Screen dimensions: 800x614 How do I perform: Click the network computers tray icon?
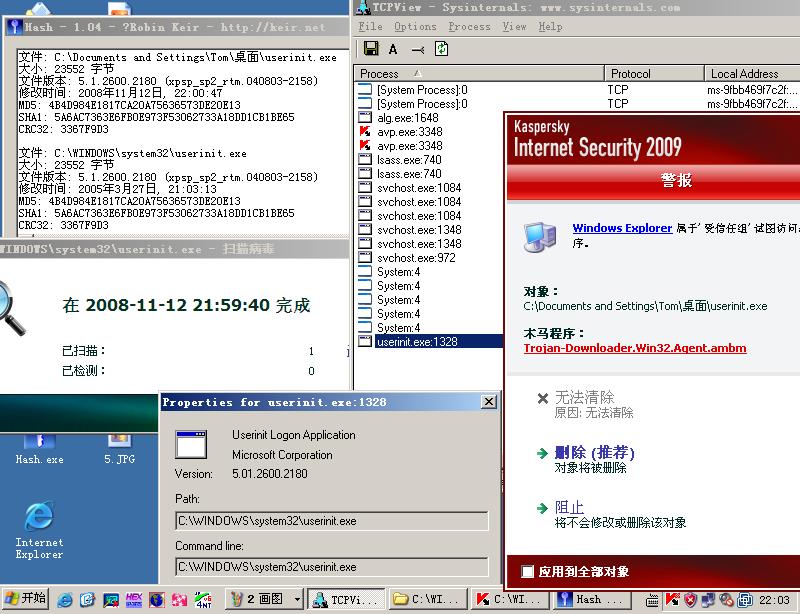coord(708,600)
